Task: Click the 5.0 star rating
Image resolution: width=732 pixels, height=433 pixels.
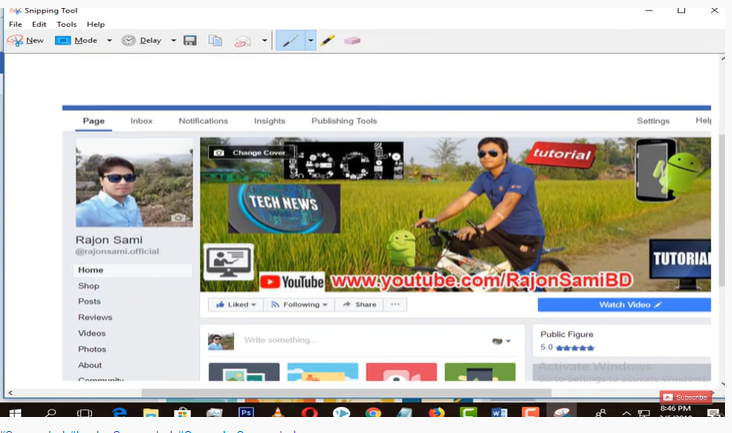Action: (567, 348)
